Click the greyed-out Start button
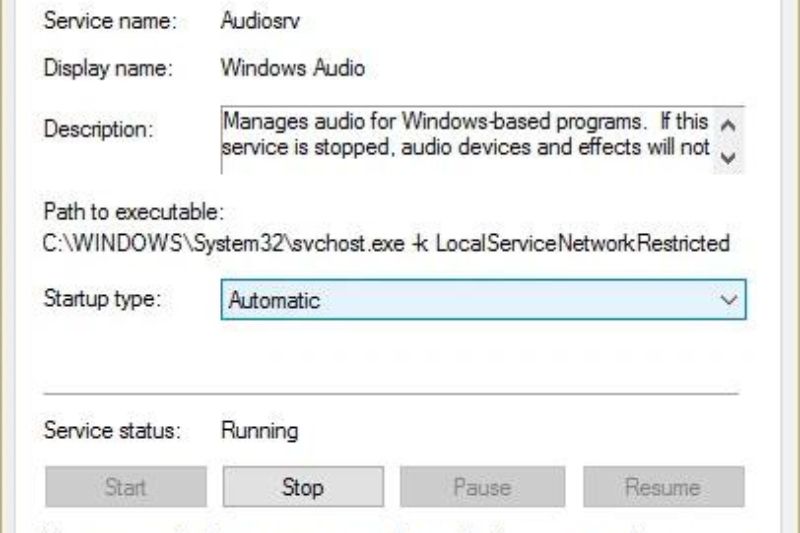800x533 pixels. point(126,487)
